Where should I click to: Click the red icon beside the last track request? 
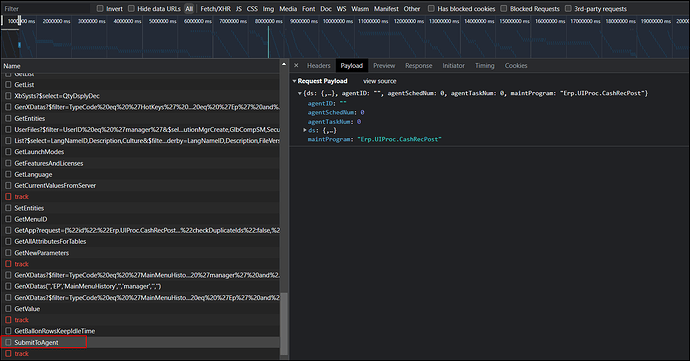pos(8,354)
